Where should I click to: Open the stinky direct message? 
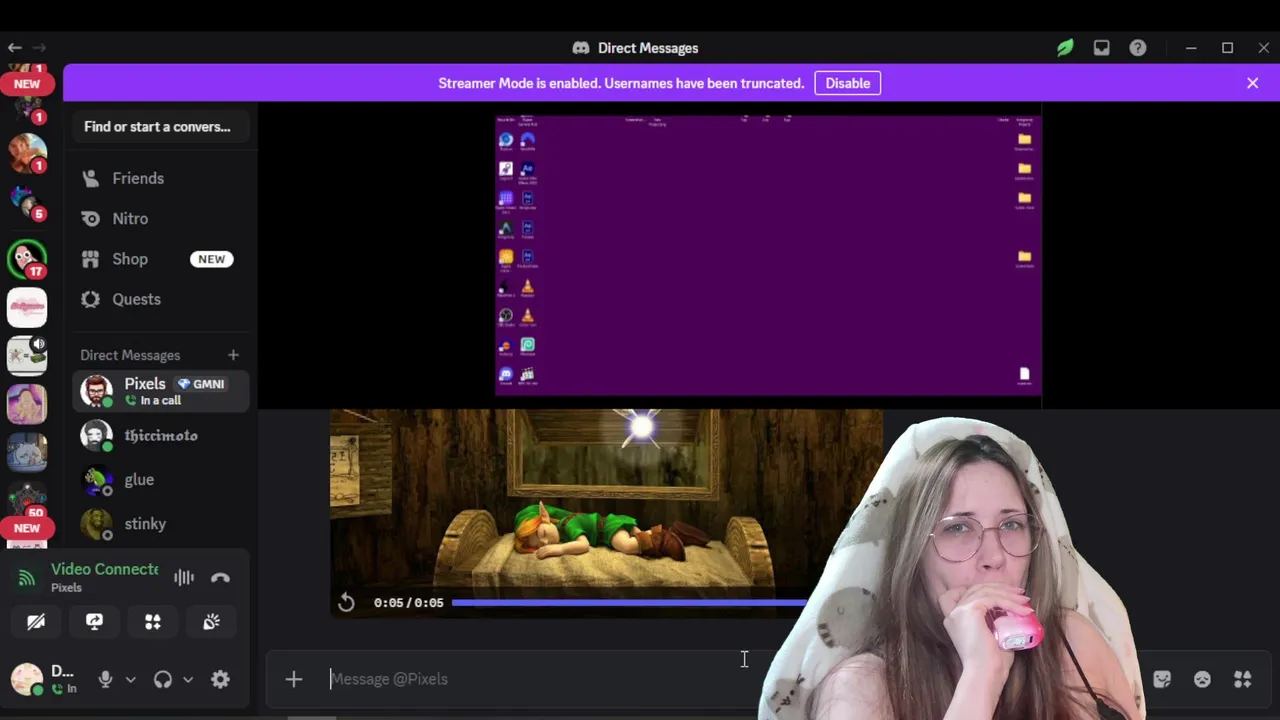click(x=160, y=524)
